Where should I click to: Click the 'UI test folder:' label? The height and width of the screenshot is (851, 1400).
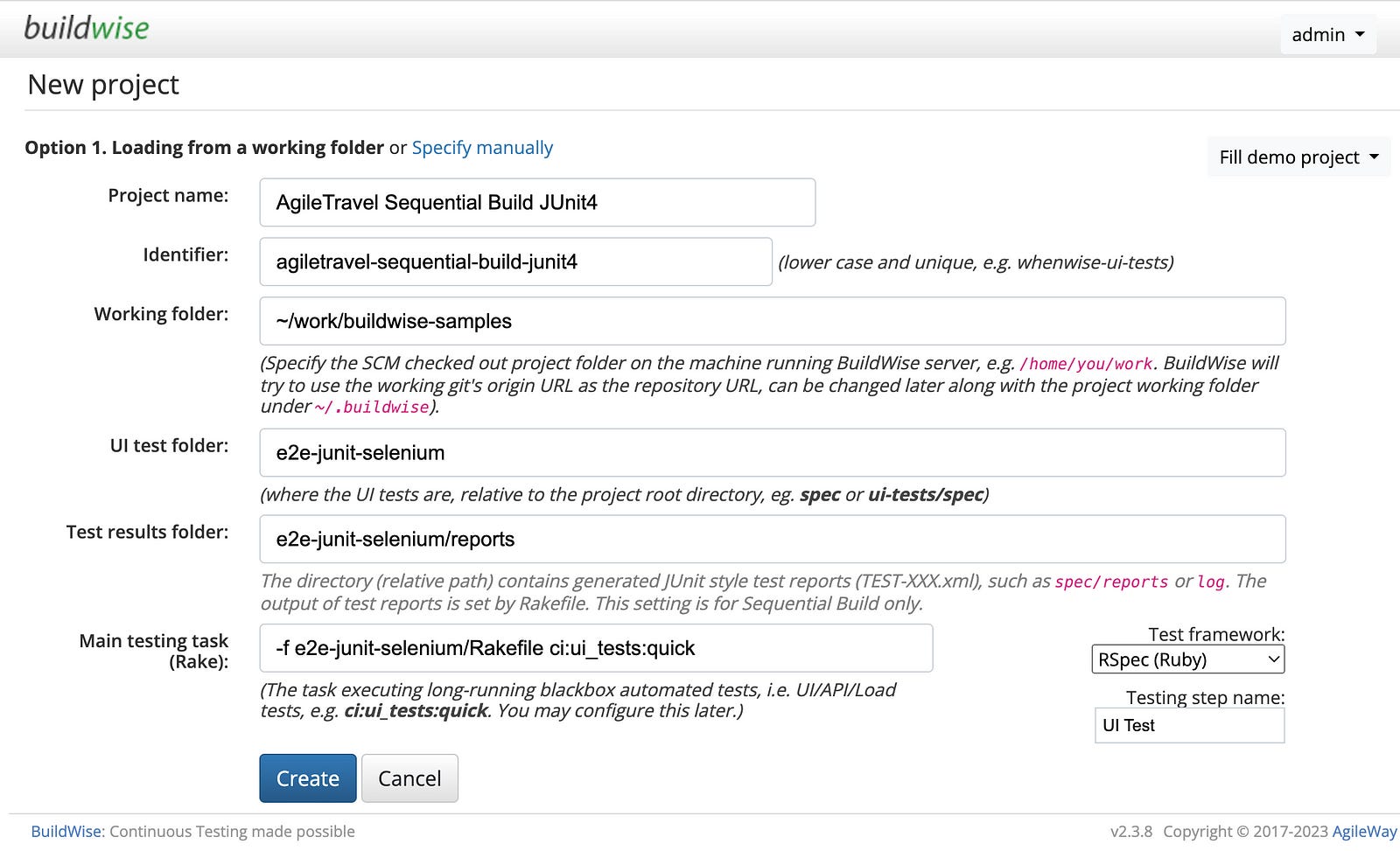click(x=169, y=445)
